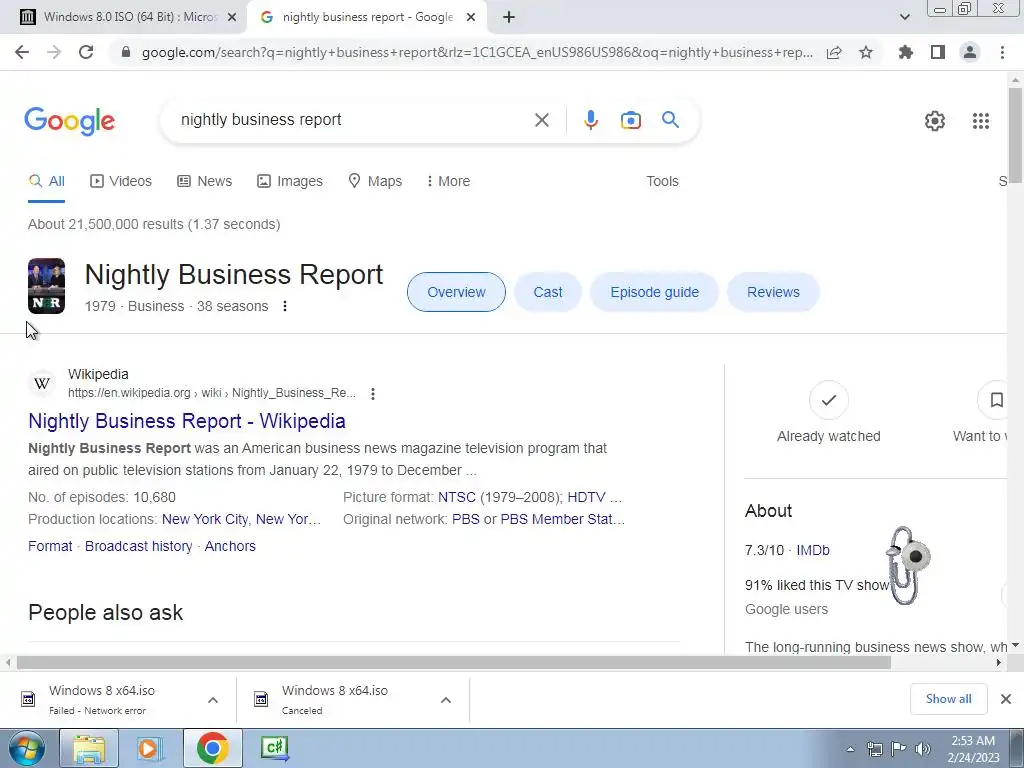Viewport: 1024px width, 768px height.
Task: Open the NTSC link
Action: click(x=456, y=498)
